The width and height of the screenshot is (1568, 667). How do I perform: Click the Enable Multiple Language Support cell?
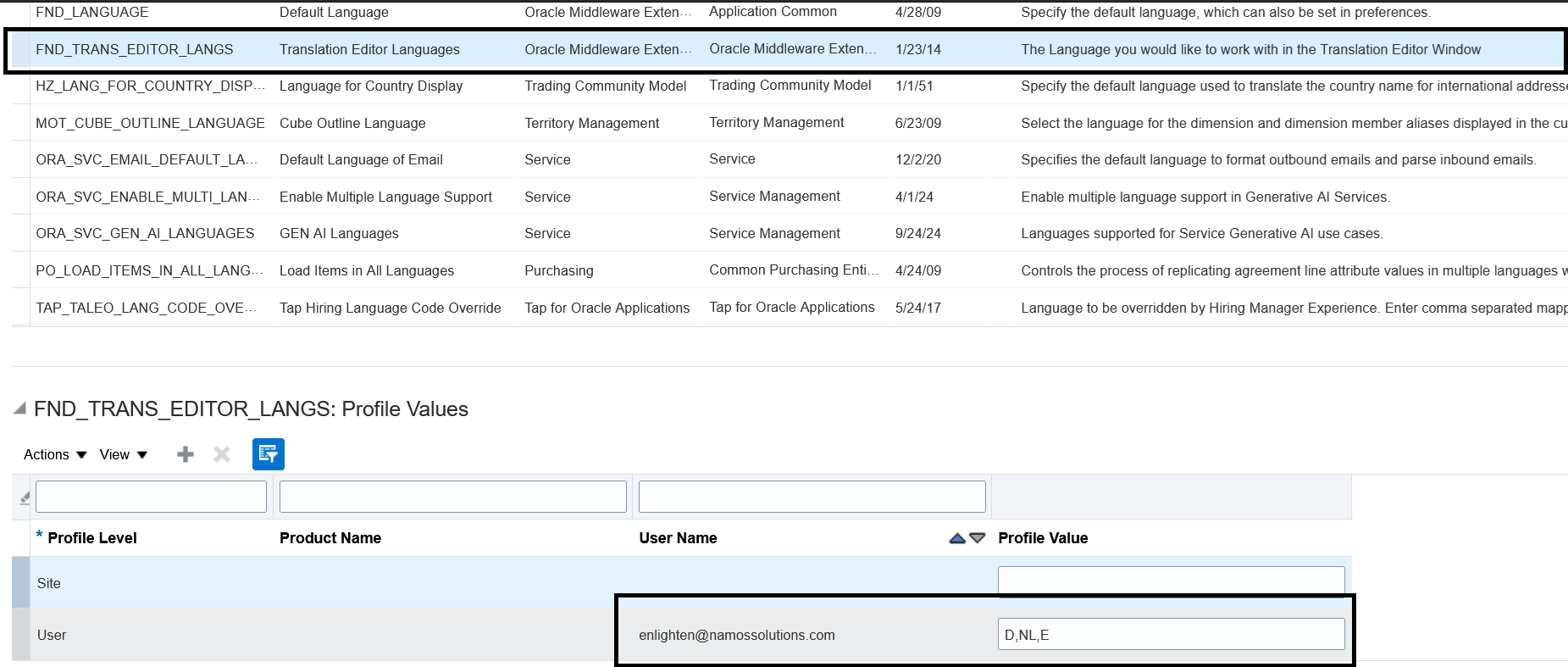tap(385, 197)
